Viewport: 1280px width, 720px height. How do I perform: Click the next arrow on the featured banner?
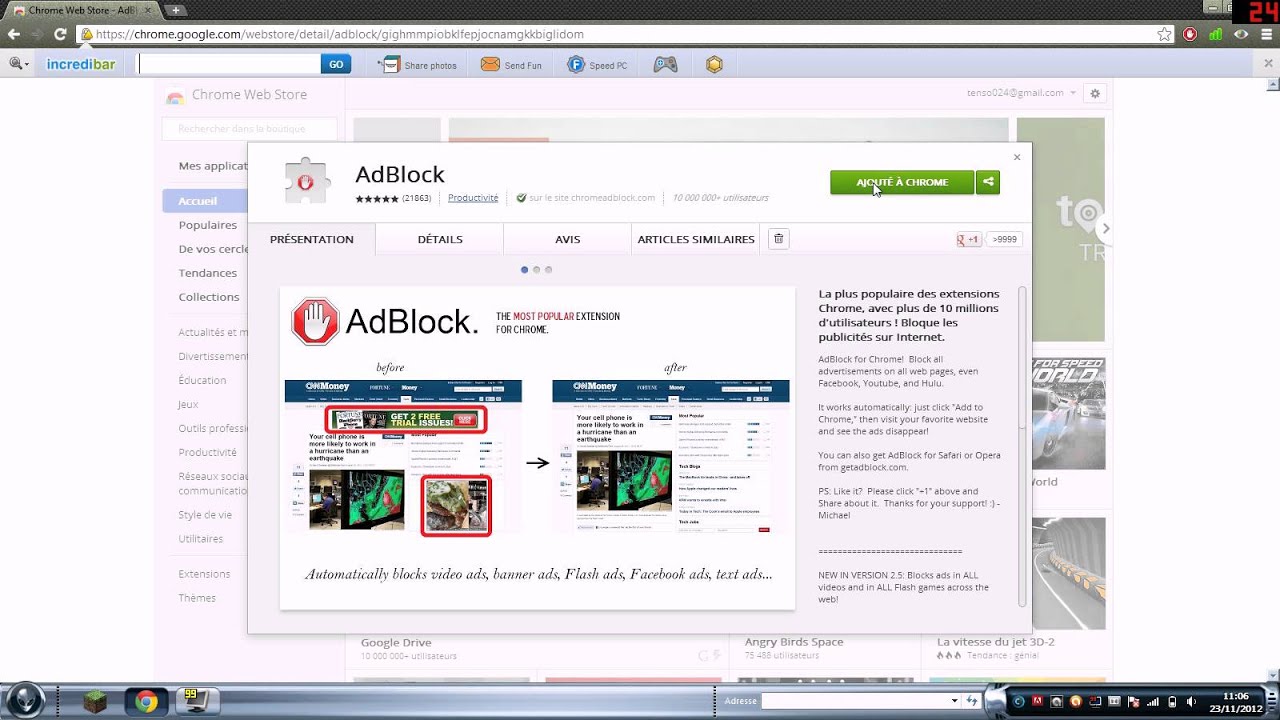pyautogui.click(x=1105, y=229)
